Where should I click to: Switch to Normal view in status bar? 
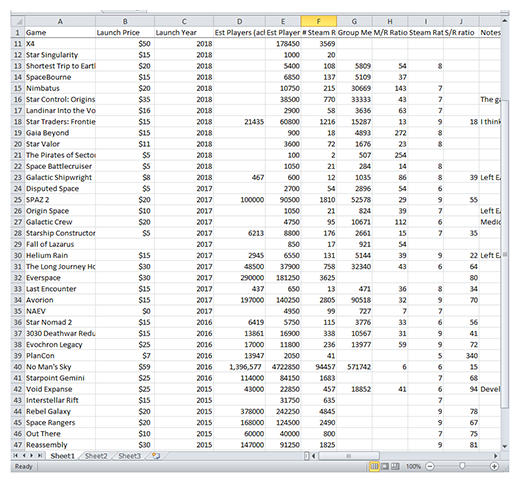pos(374,466)
